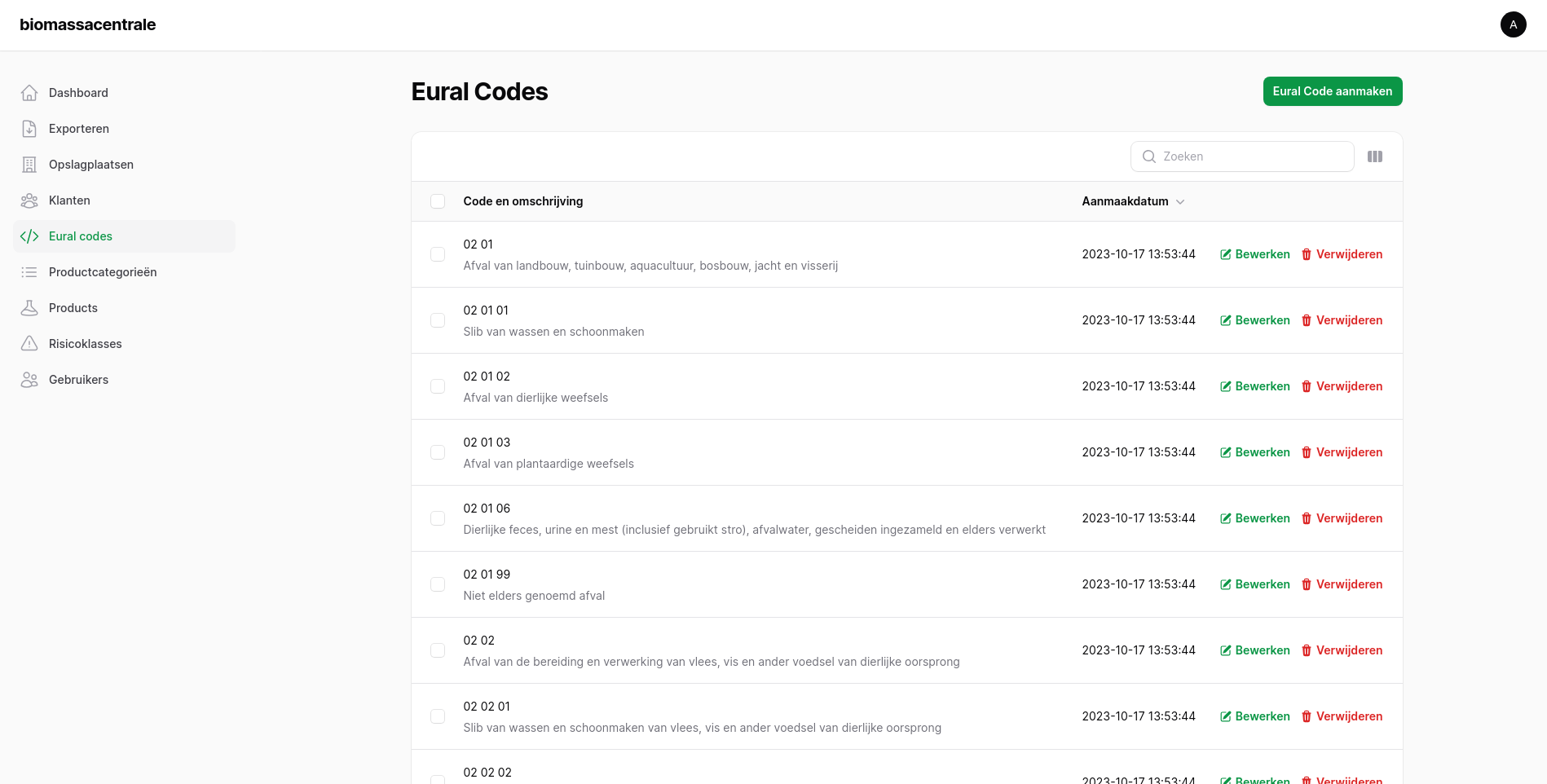Open the Klanten menu item
This screenshot has height=784, width=1547.
(69, 200)
